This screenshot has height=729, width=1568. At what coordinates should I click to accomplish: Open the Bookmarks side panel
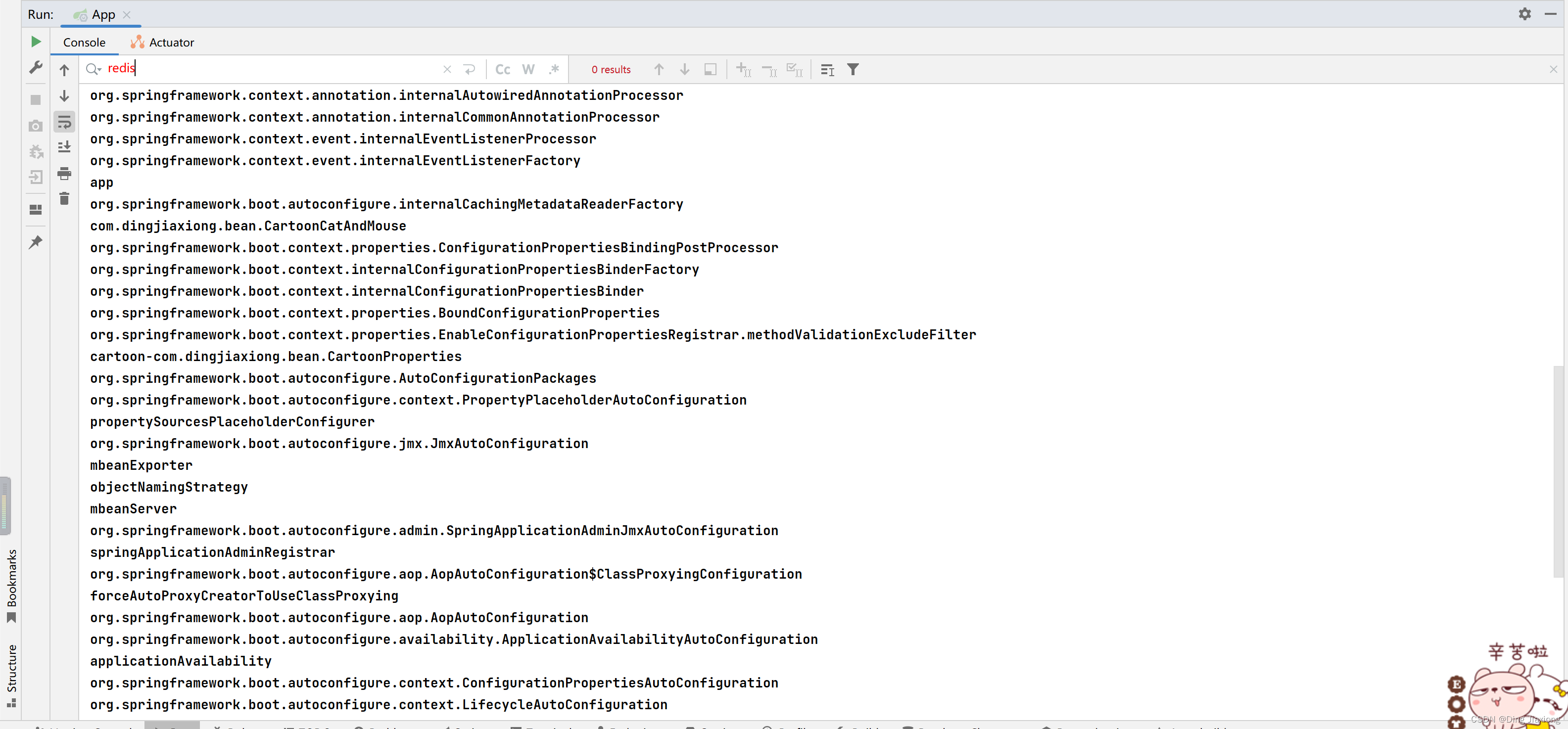(11, 586)
